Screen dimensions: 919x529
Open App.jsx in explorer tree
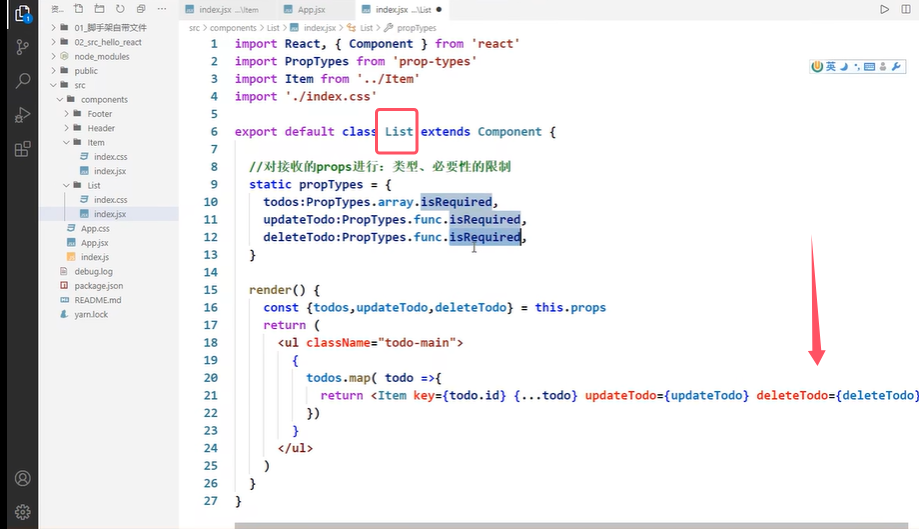[94, 243]
